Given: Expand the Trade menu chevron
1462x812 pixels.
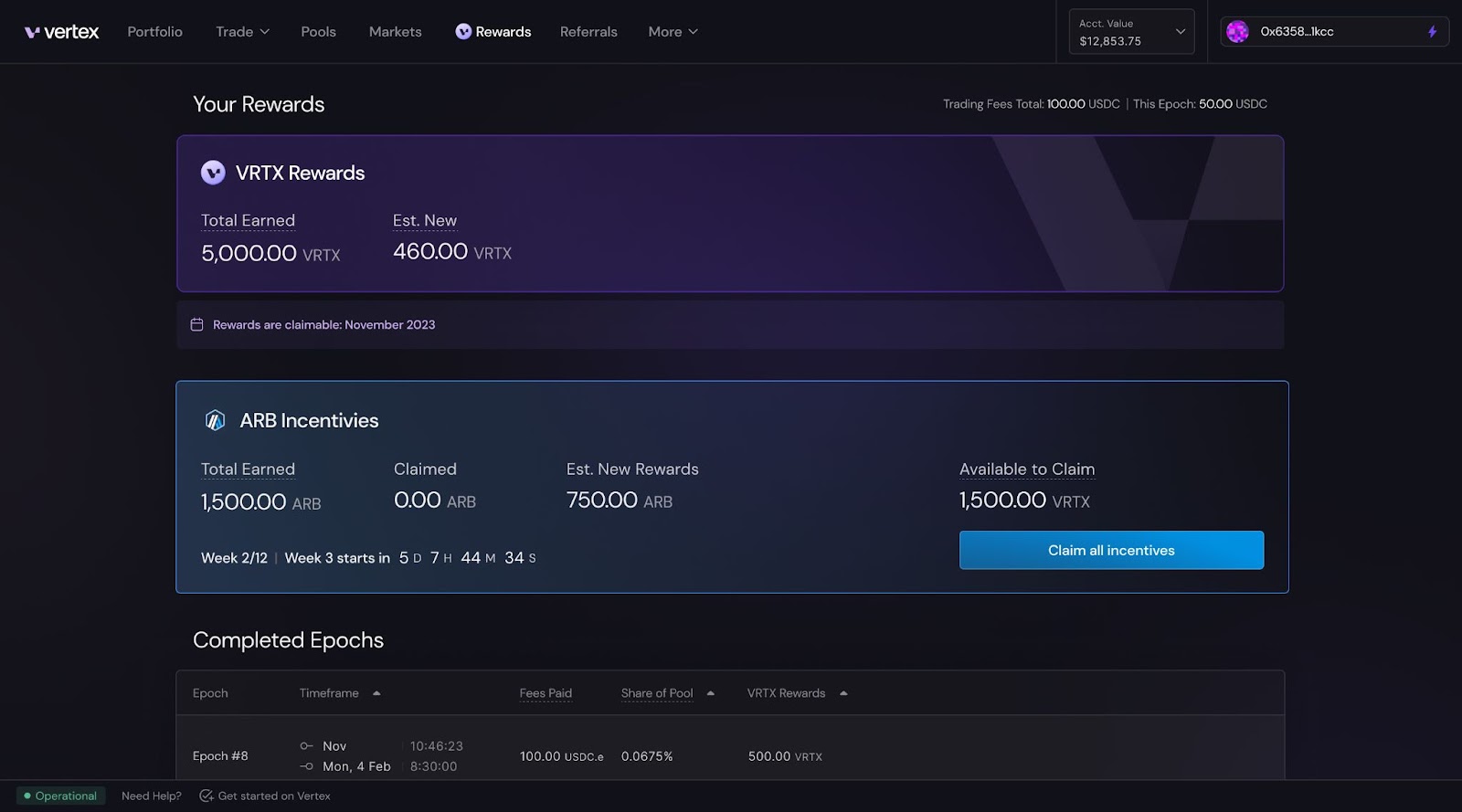Looking at the screenshot, I should [265, 32].
